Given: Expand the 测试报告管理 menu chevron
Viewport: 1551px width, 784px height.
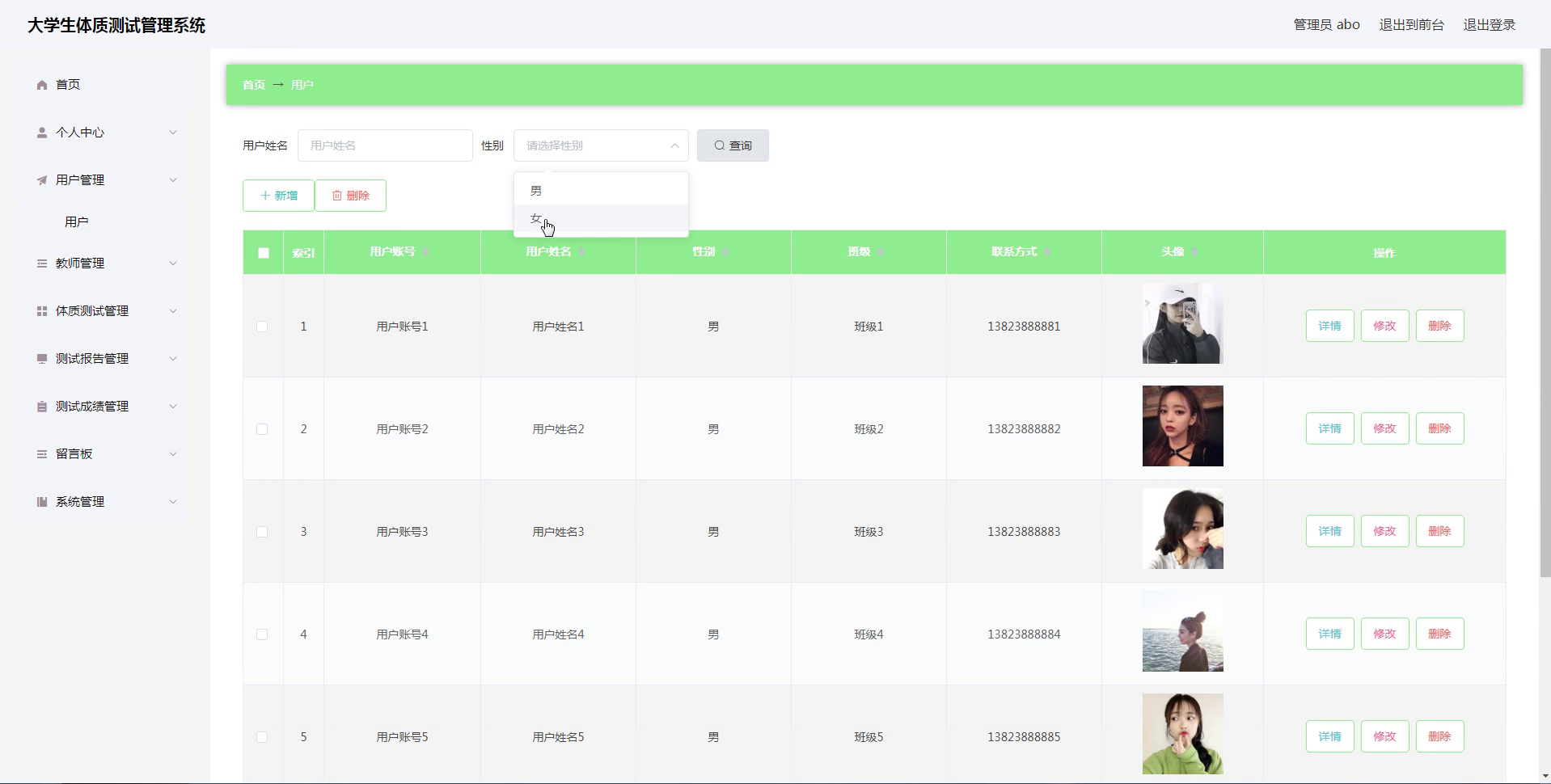Looking at the screenshot, I should coord(173,359).
